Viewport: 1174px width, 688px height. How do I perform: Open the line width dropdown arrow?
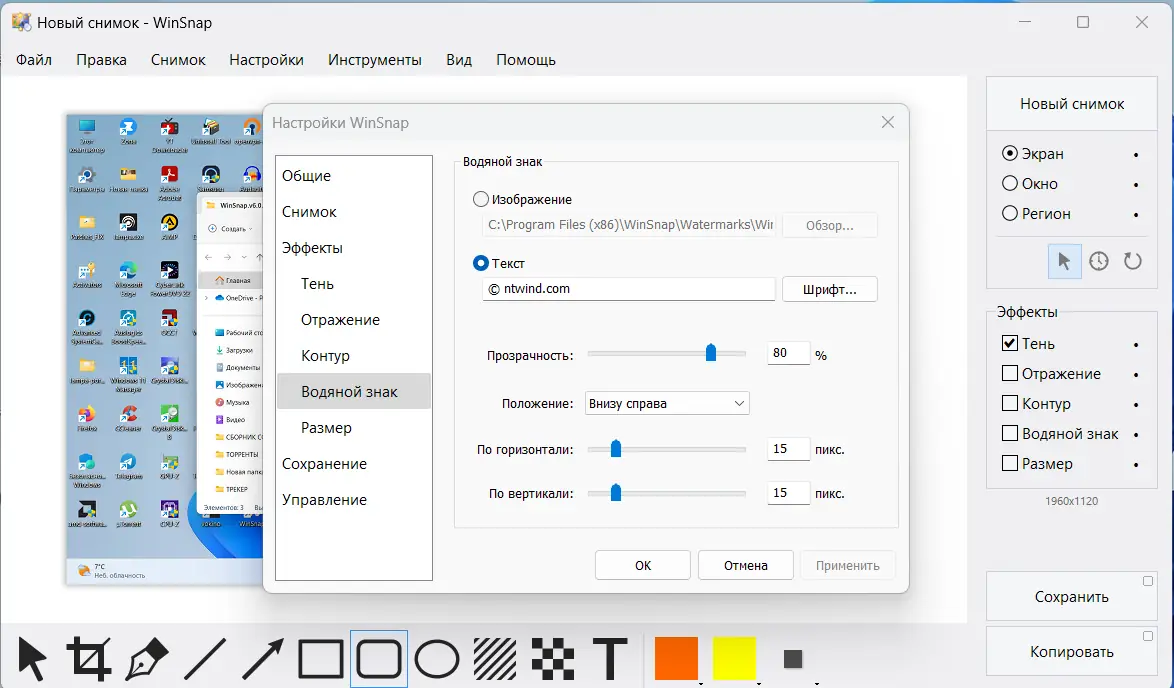pos(816,683)
